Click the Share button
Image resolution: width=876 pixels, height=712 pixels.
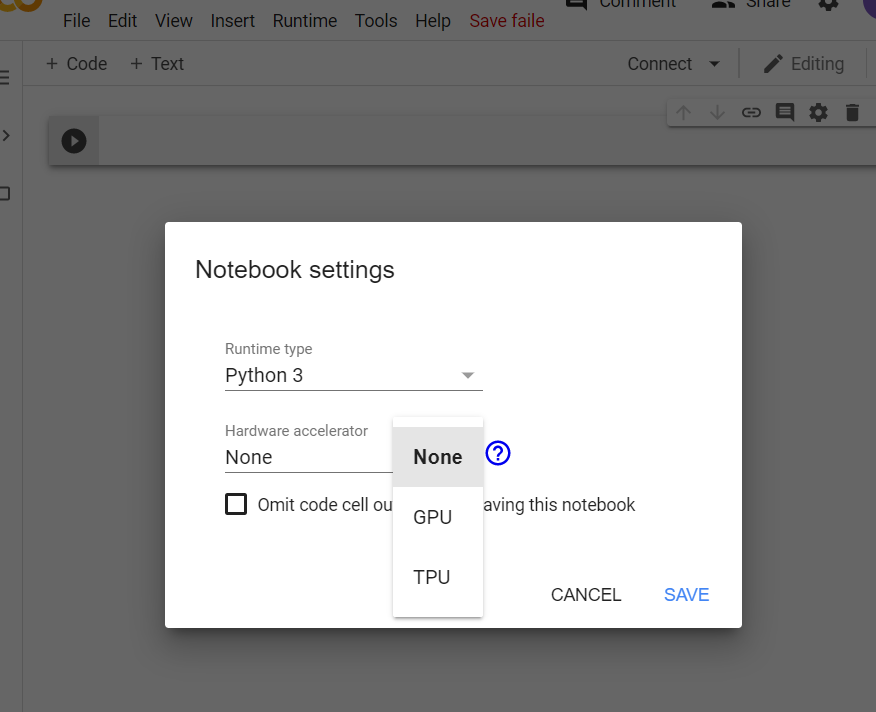point(751,4)
